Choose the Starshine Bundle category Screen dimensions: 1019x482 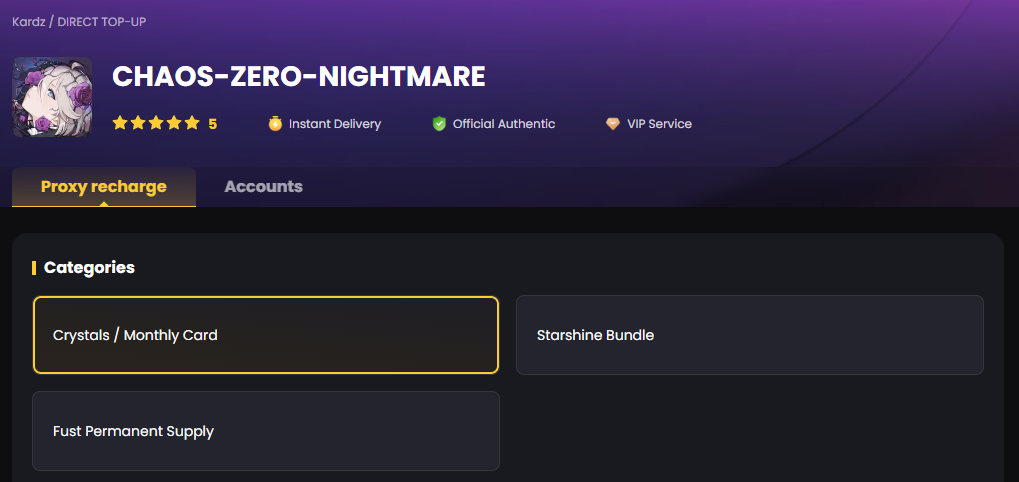coord(749,335)
